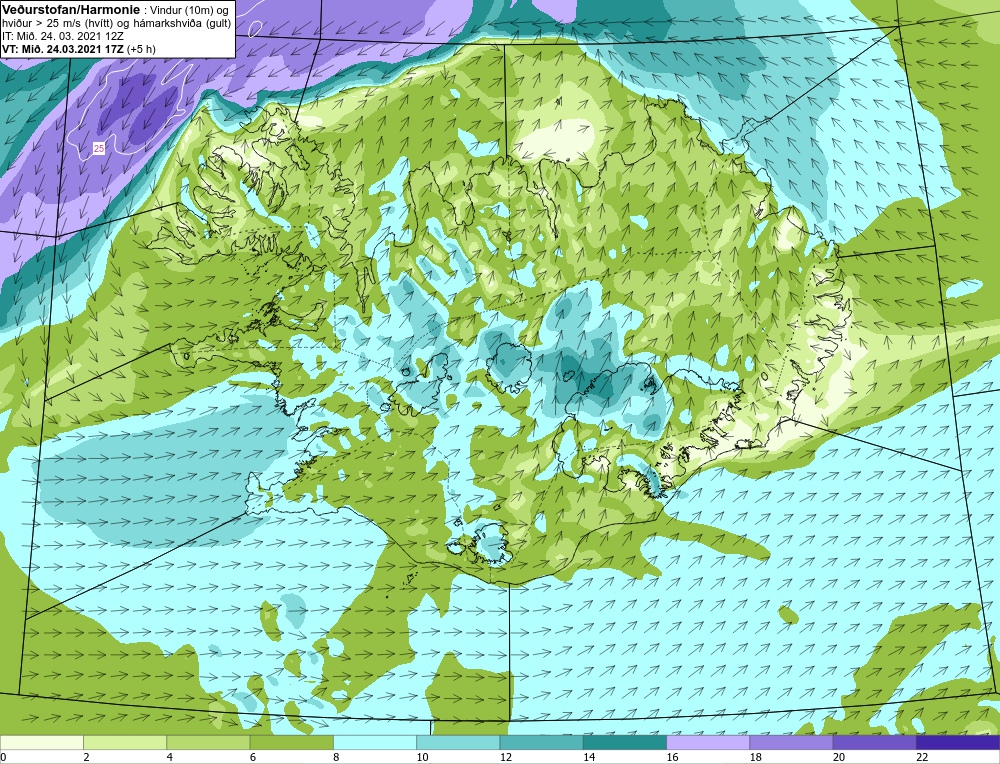The width and height of the screenshot is (1000, 764).
Task: Select the purple 18–20 legend swatch
Action: [x=791, y=742]
